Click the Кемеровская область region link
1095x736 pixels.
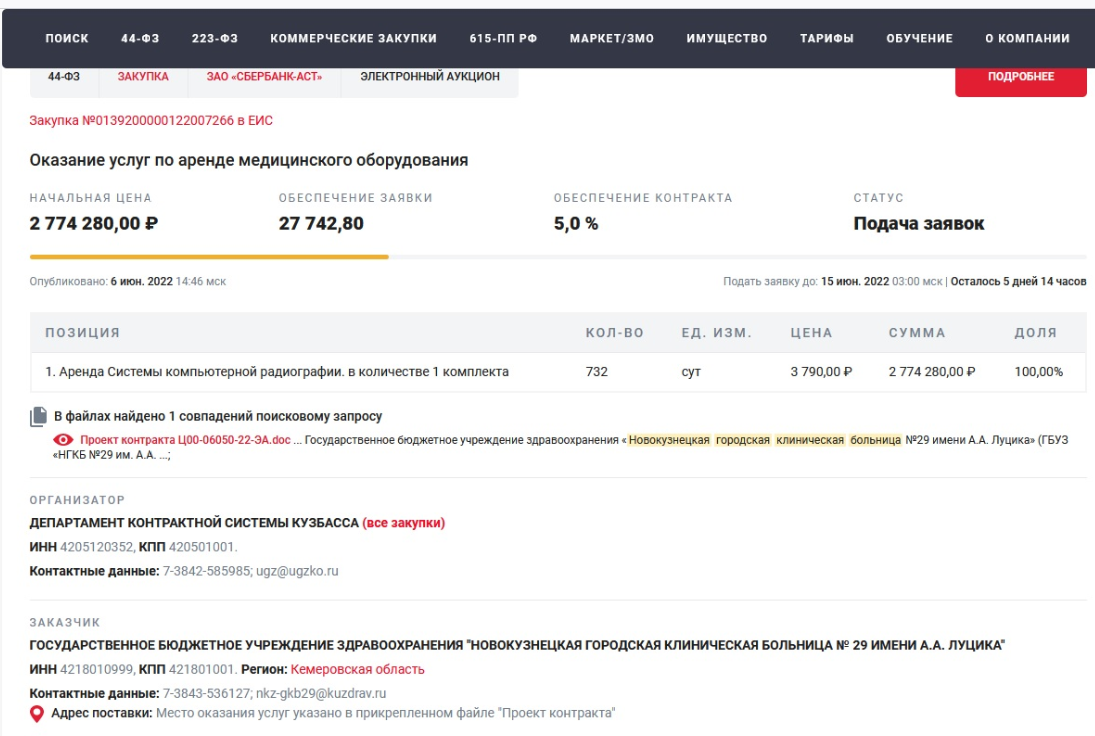point(357,669)
